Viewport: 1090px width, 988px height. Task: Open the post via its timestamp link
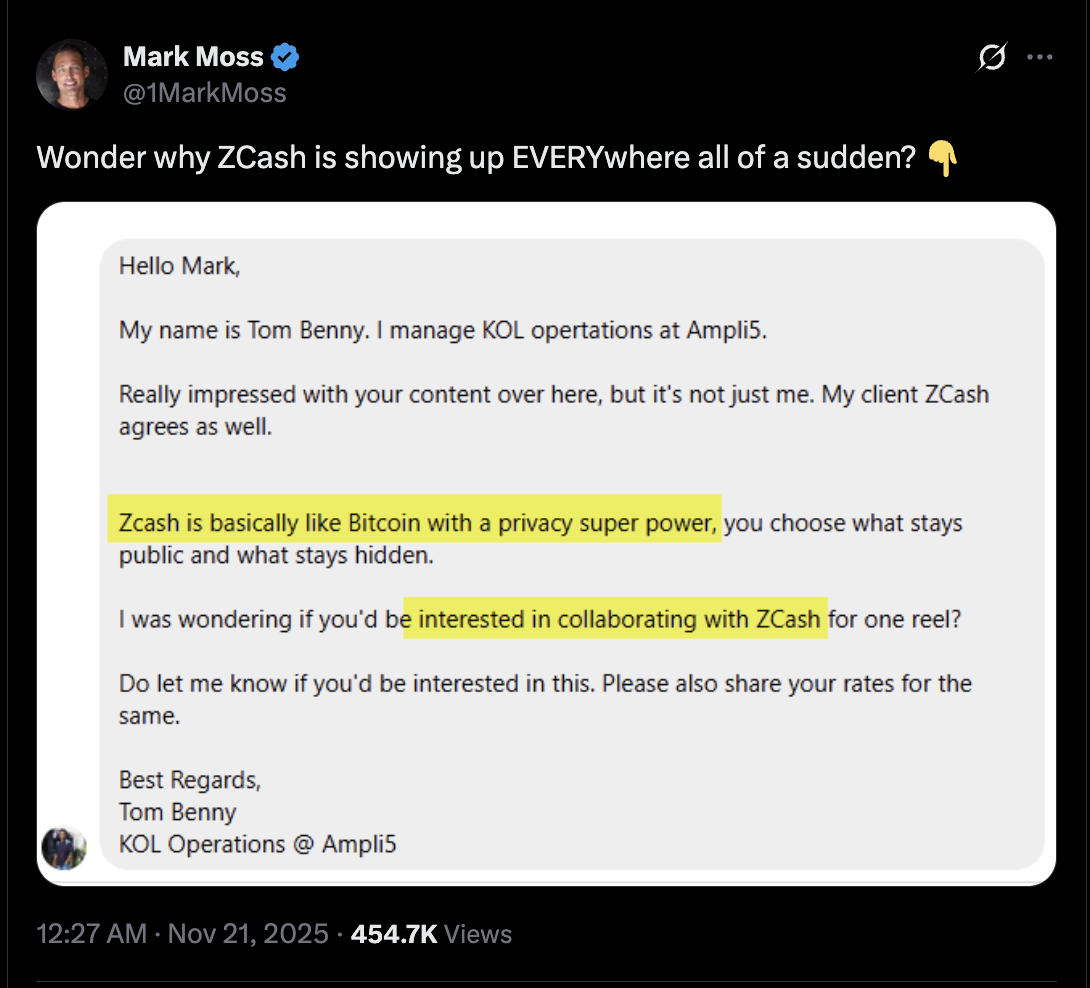pyautogui.click(x=91, y=933)
